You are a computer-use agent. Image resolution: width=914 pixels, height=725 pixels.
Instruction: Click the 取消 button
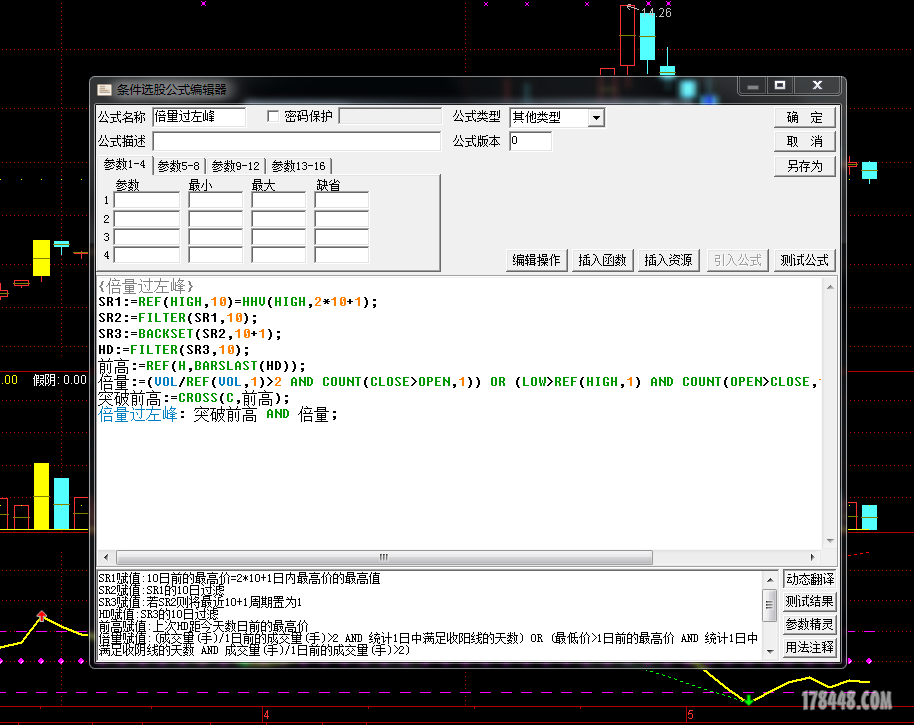point(804,142)
